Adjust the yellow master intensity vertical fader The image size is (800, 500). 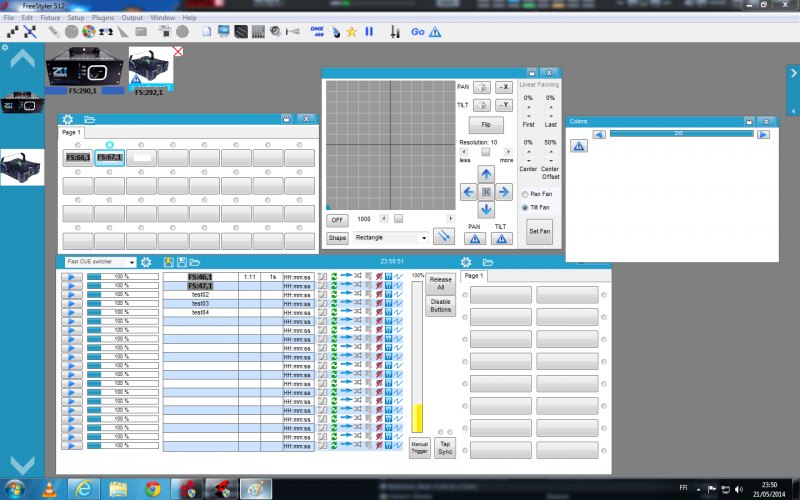click(x=417, y=357)
